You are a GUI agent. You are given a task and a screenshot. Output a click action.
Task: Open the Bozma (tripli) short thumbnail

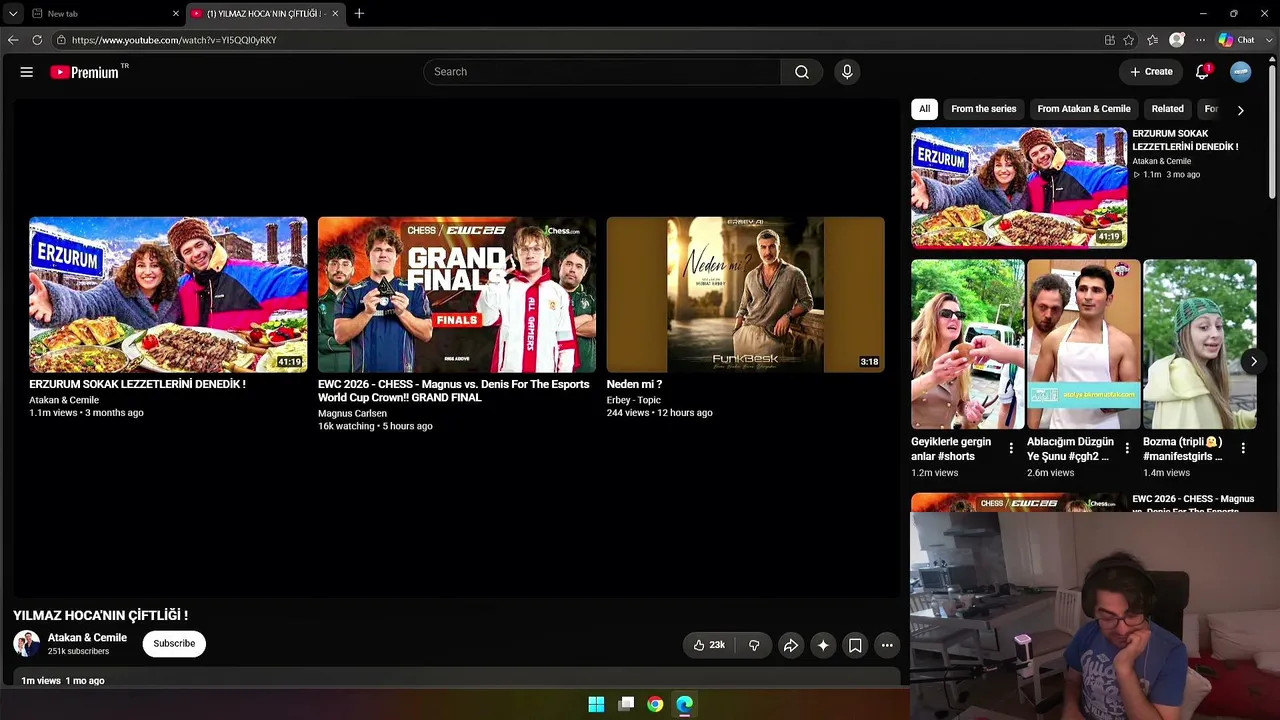coord(1200,345)
